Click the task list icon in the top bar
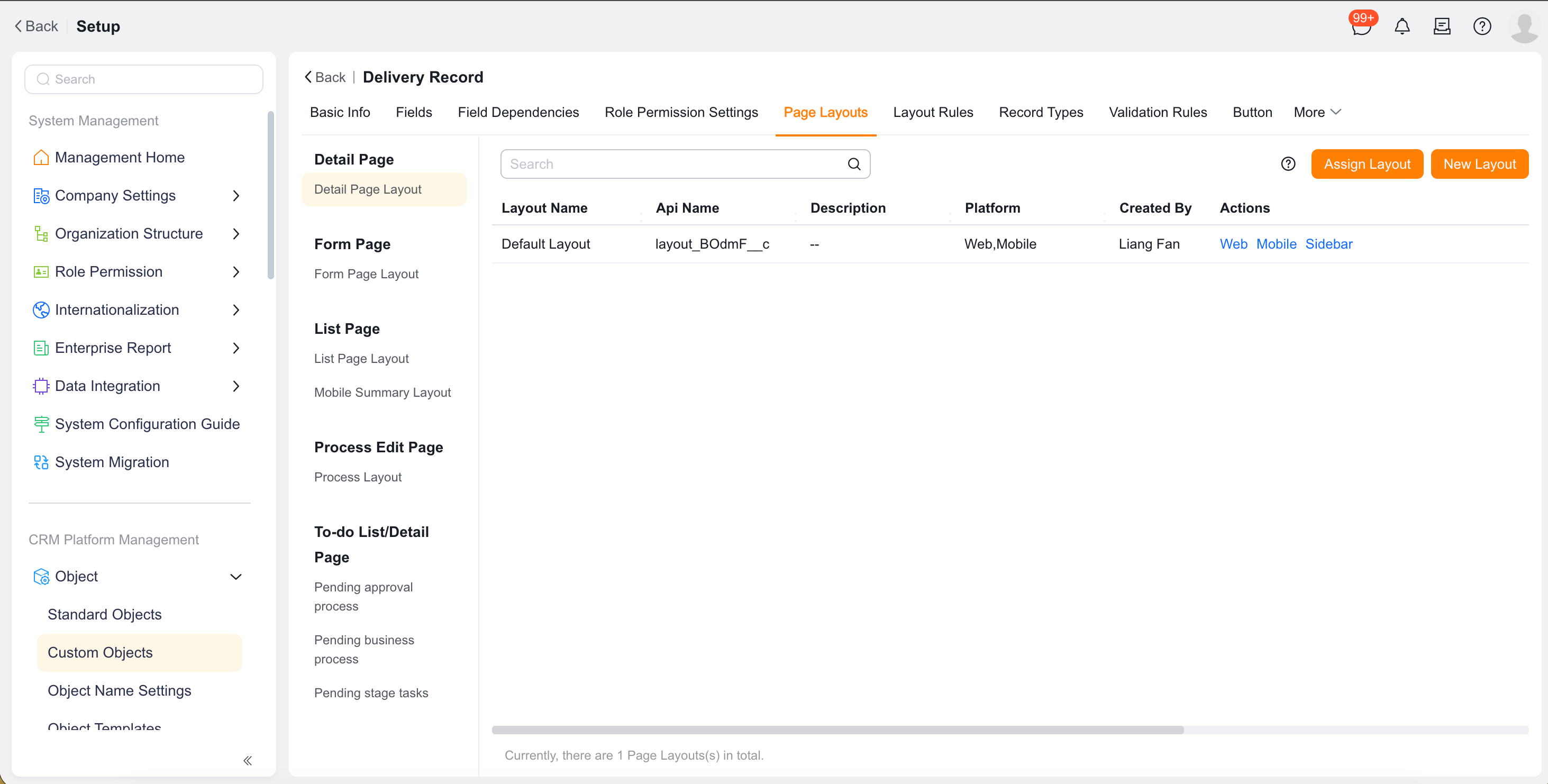 [x=1442, y=26]
